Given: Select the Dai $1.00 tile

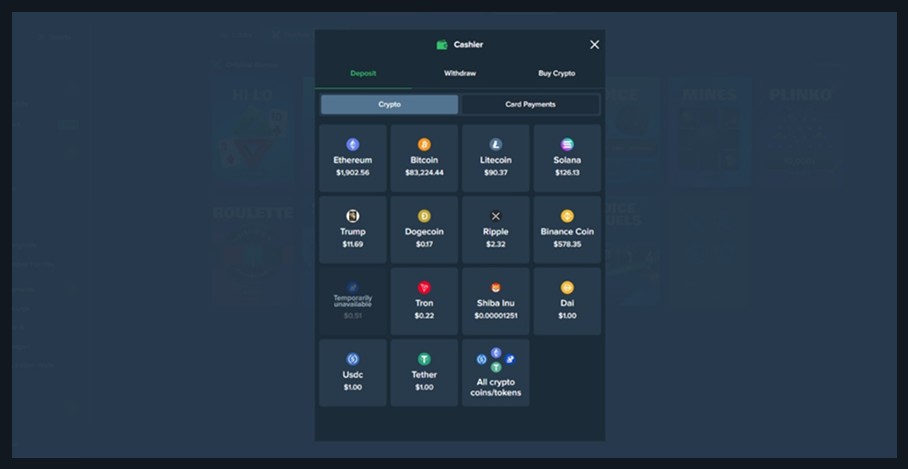Looking at the screenshot, I should [x=567, y=301].
